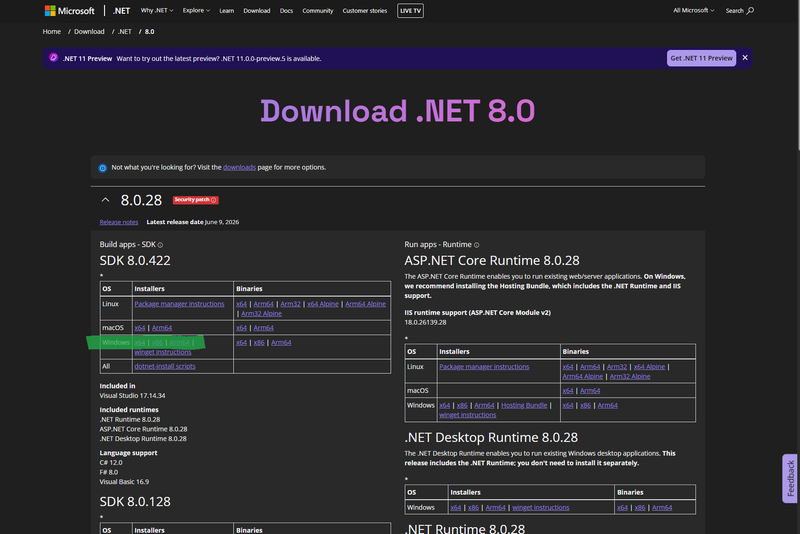
Task: Open the All Microsoft dropdown
Action: coord(693,10)
